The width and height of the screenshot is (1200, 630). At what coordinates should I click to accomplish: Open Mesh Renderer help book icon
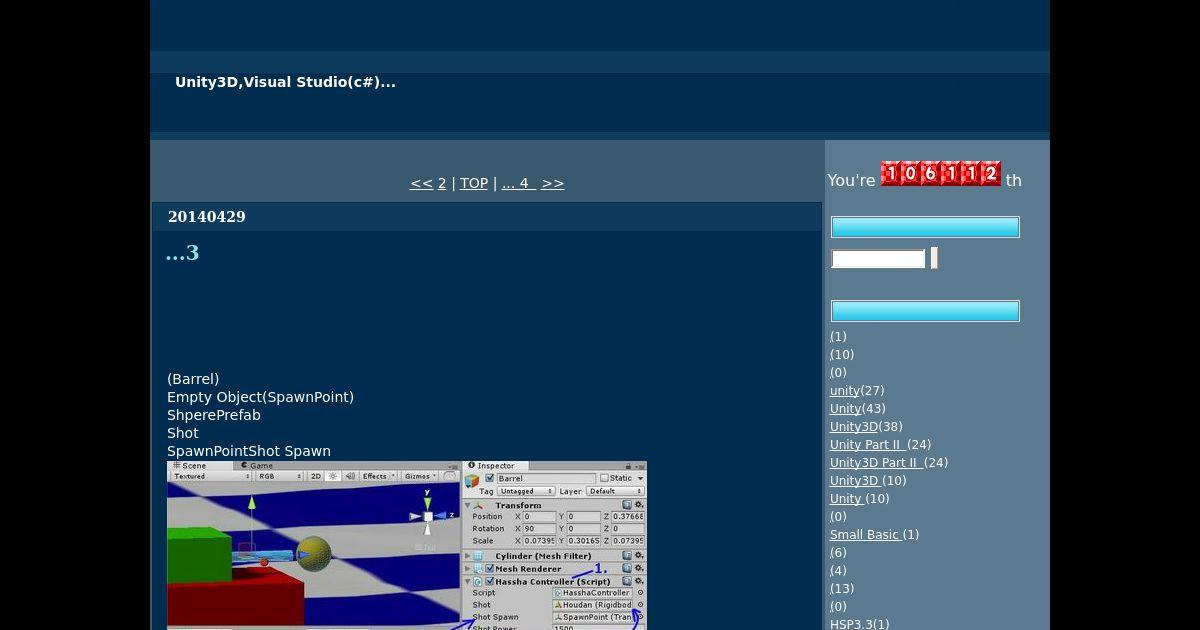coord(627,568)
